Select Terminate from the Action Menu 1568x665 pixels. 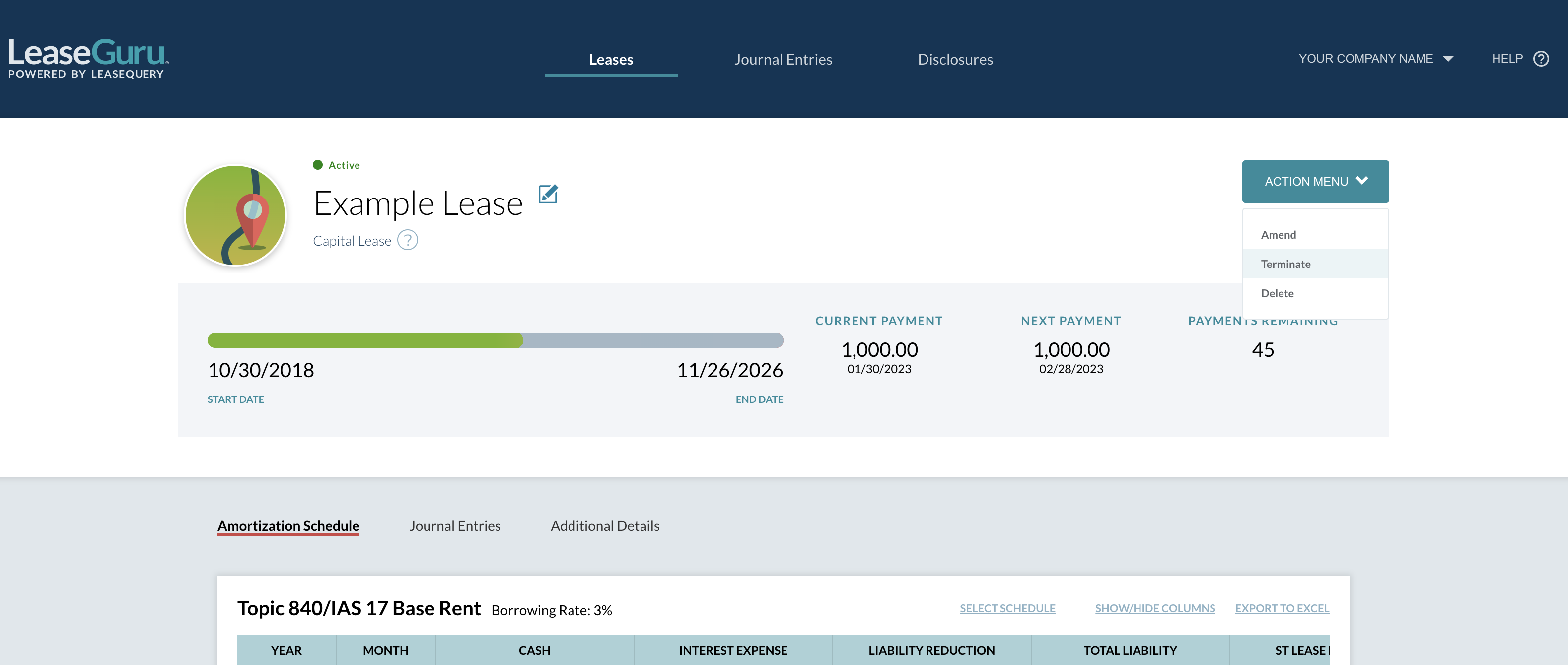click(x=1285, y=264)
